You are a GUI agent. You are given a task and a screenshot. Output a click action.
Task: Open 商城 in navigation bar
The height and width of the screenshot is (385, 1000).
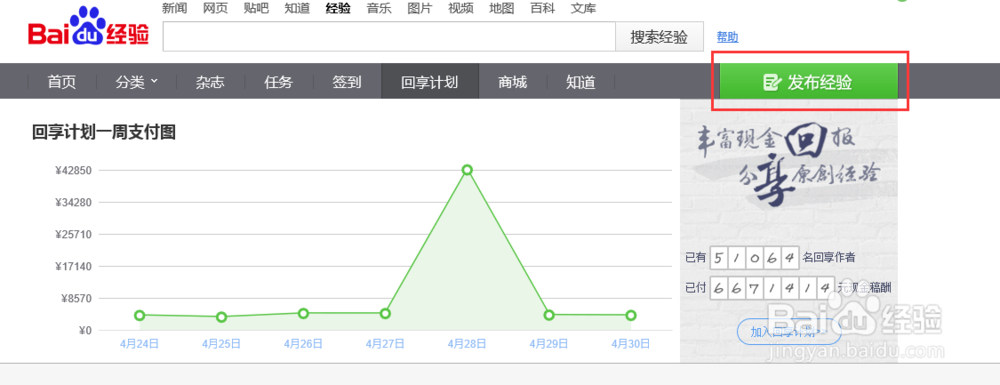coord(513,82)
